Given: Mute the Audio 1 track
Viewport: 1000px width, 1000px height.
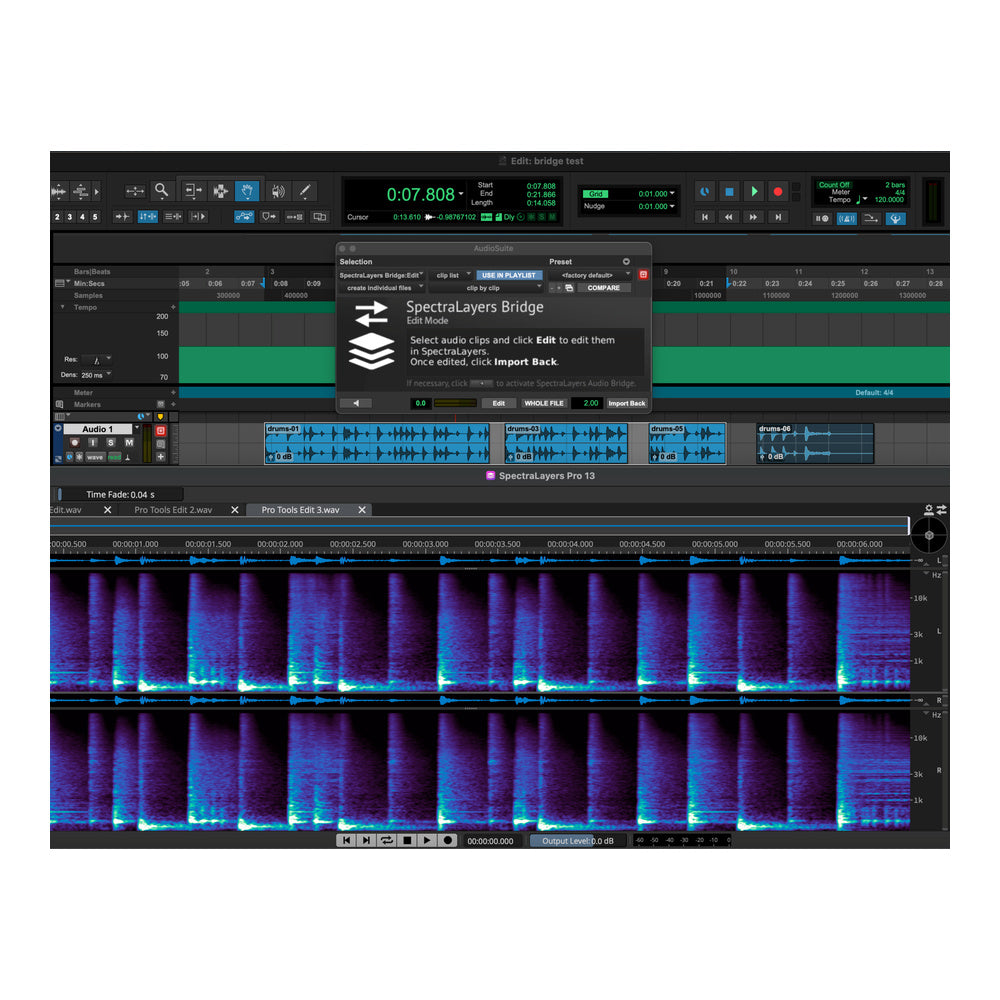Looking at the screenshot, I should coord(129,442).
